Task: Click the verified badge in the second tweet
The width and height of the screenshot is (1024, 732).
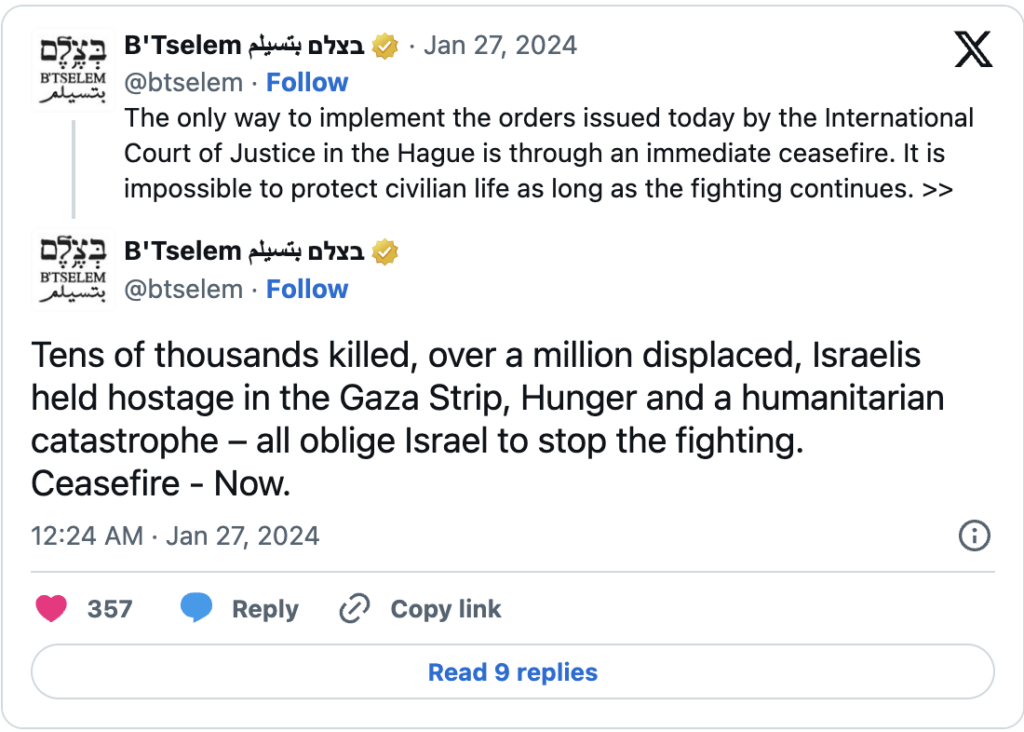Action: [x=386, y=252]
